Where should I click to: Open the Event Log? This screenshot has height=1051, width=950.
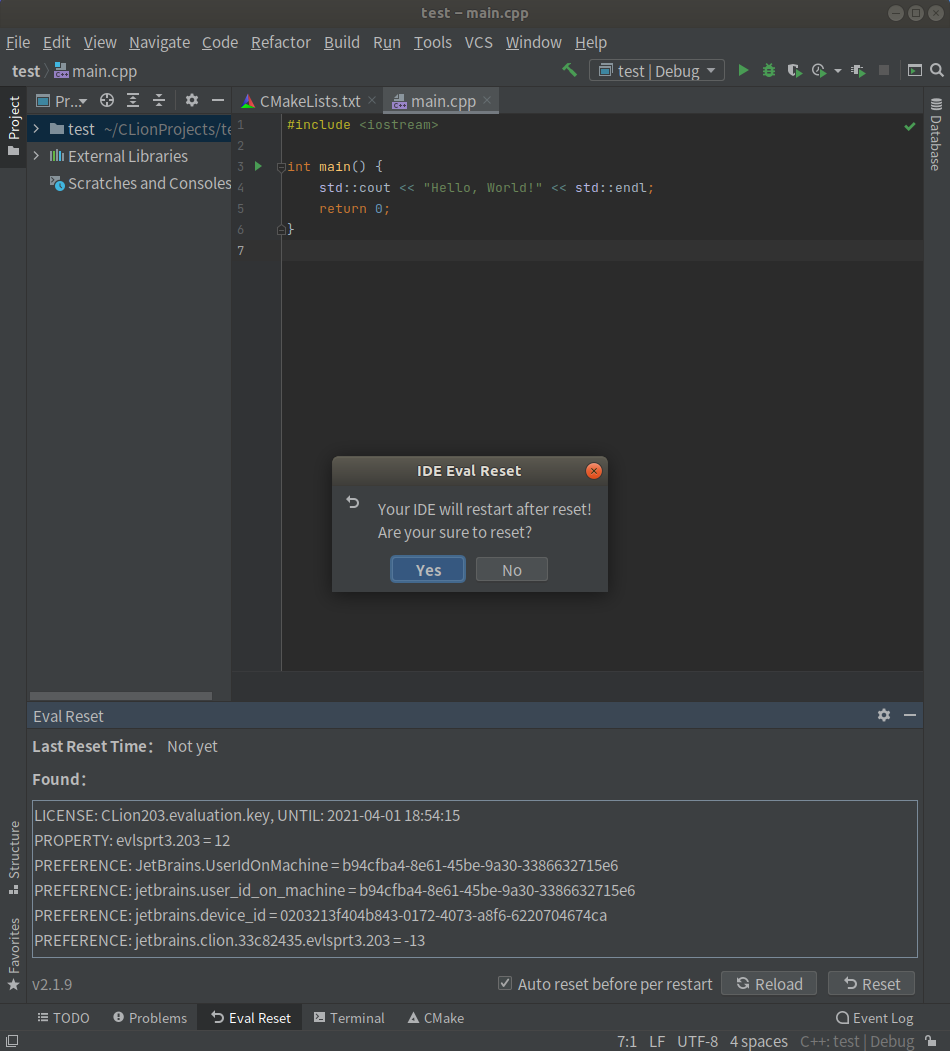tap(874, 1017)
